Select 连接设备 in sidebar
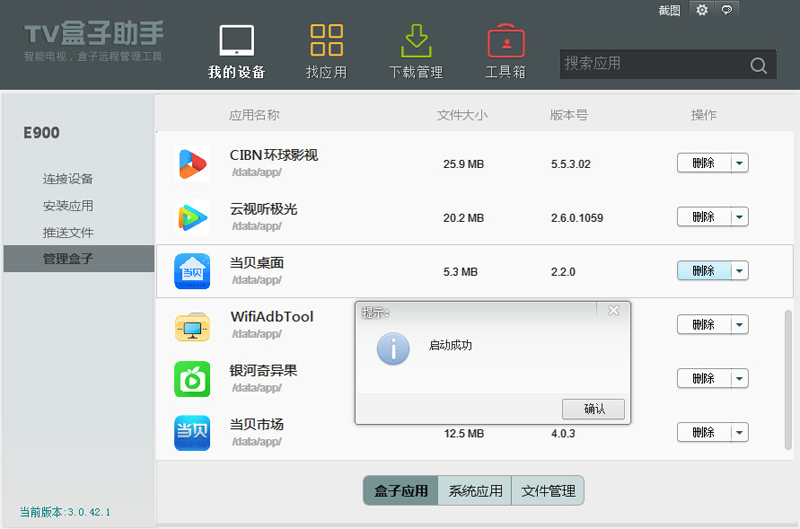The width and height of the screenshot is (800, 529). point(68,179)
